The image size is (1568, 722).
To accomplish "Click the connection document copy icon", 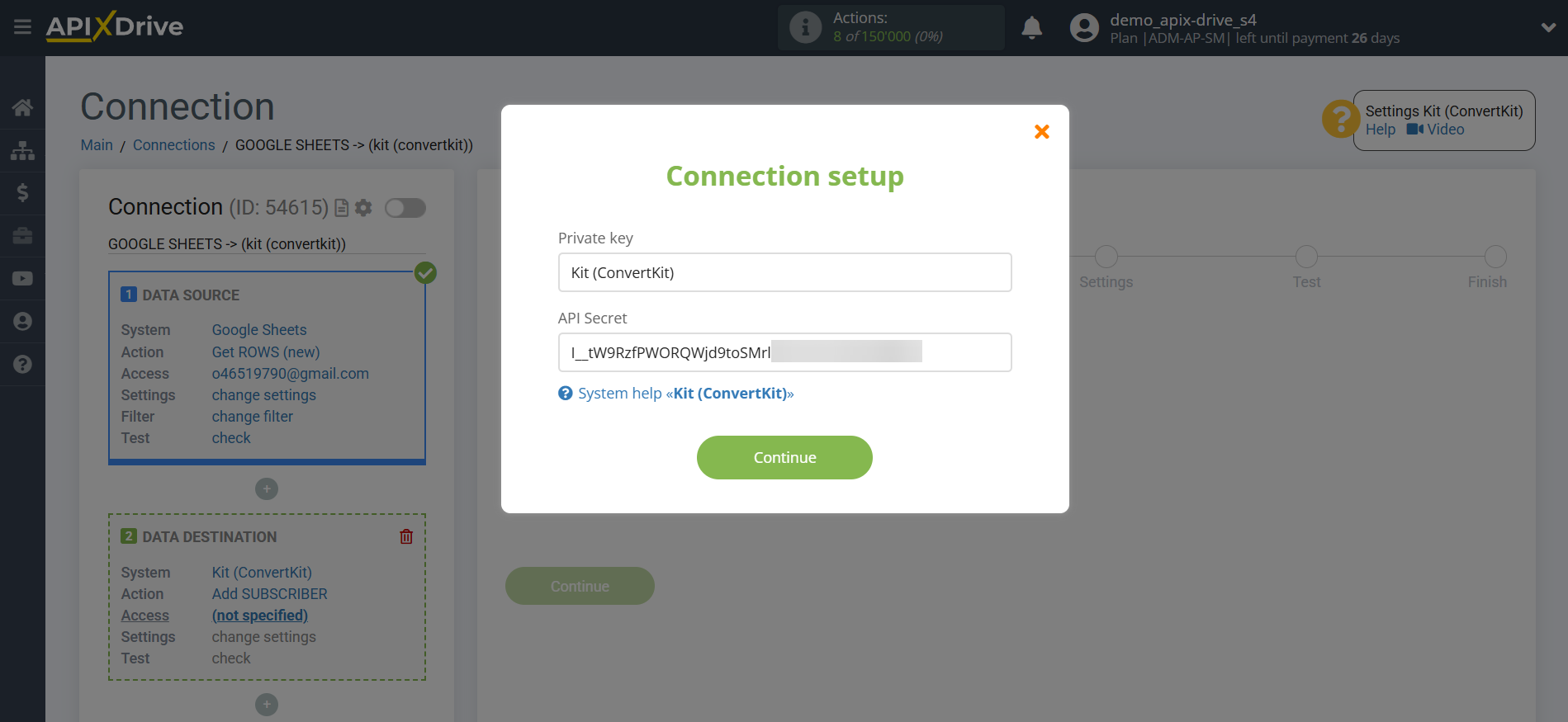I will 341,208.
